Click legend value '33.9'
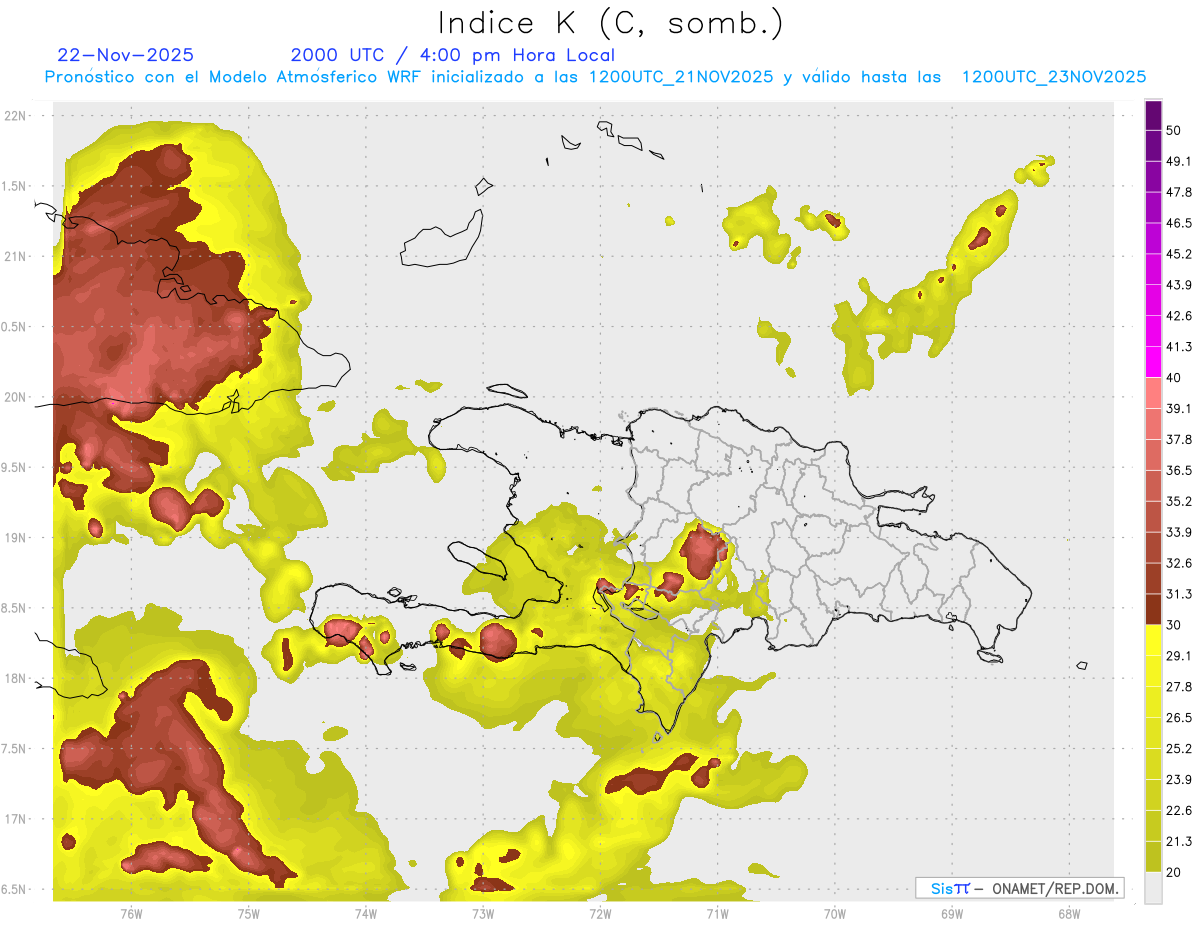The width and height of the screenshot is (1200, 927). (1179, 532)
